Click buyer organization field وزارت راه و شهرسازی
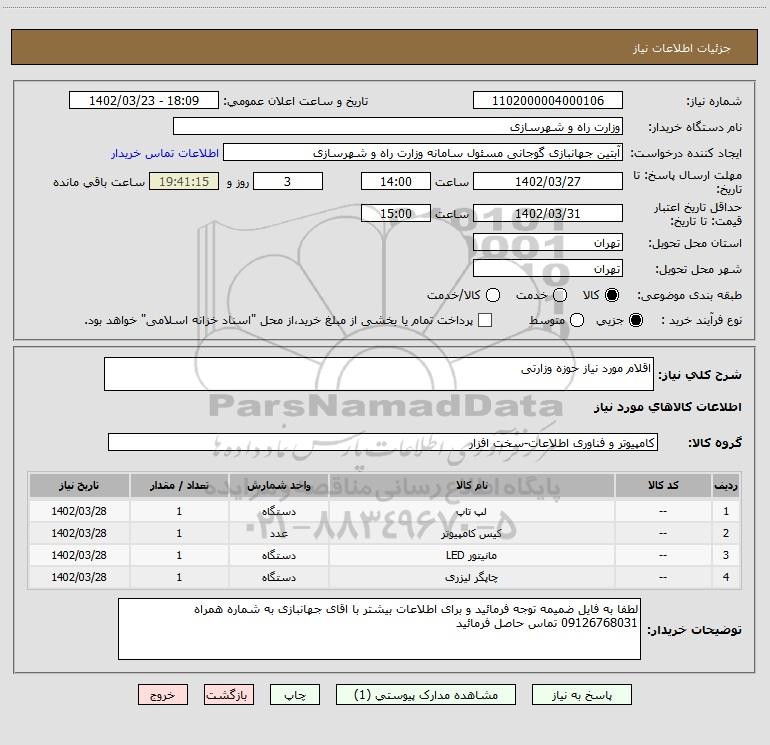Viewport: 770px width, 745px height. [x=398, y=127]
